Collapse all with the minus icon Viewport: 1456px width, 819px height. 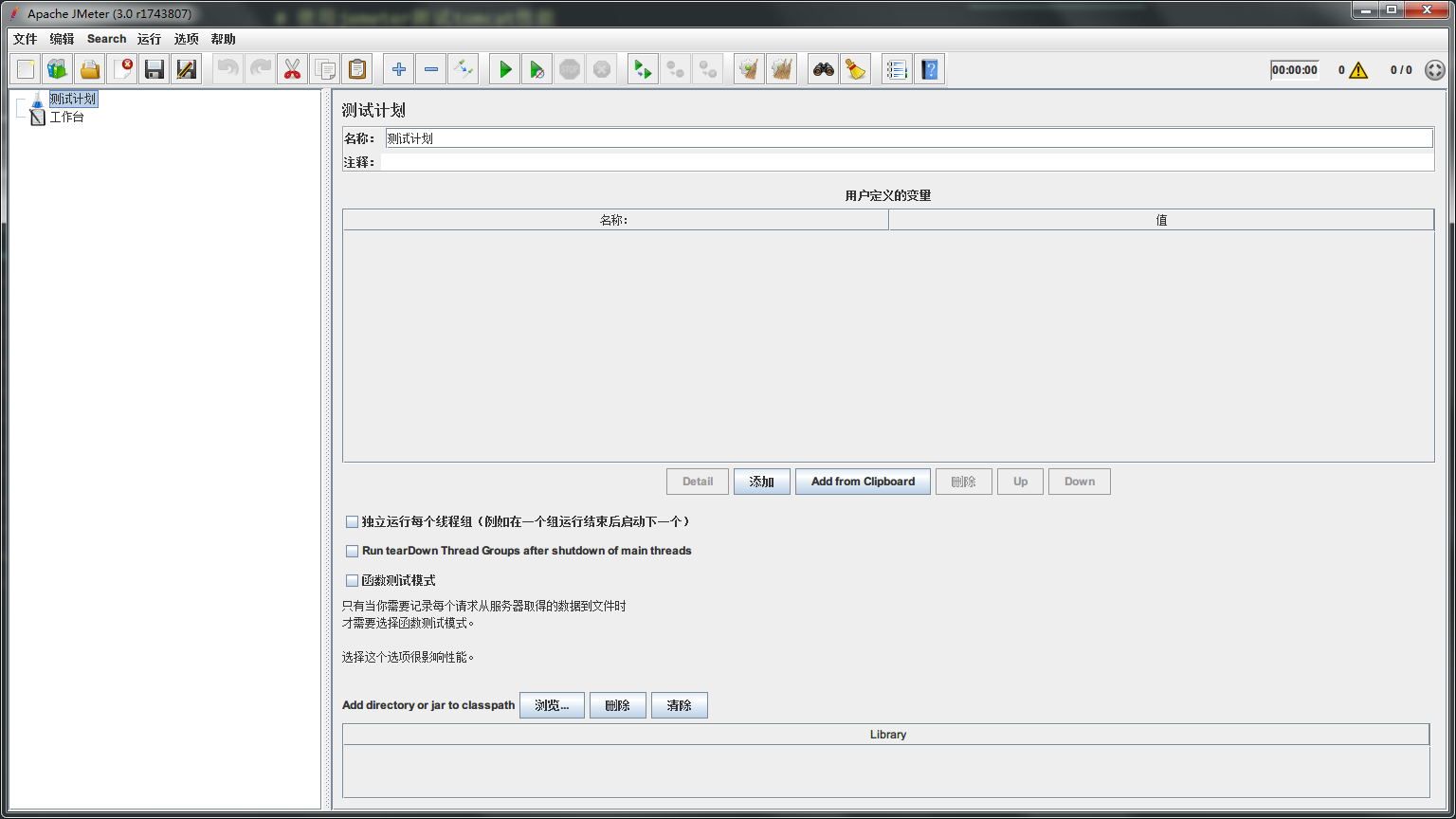coord(430,69)
